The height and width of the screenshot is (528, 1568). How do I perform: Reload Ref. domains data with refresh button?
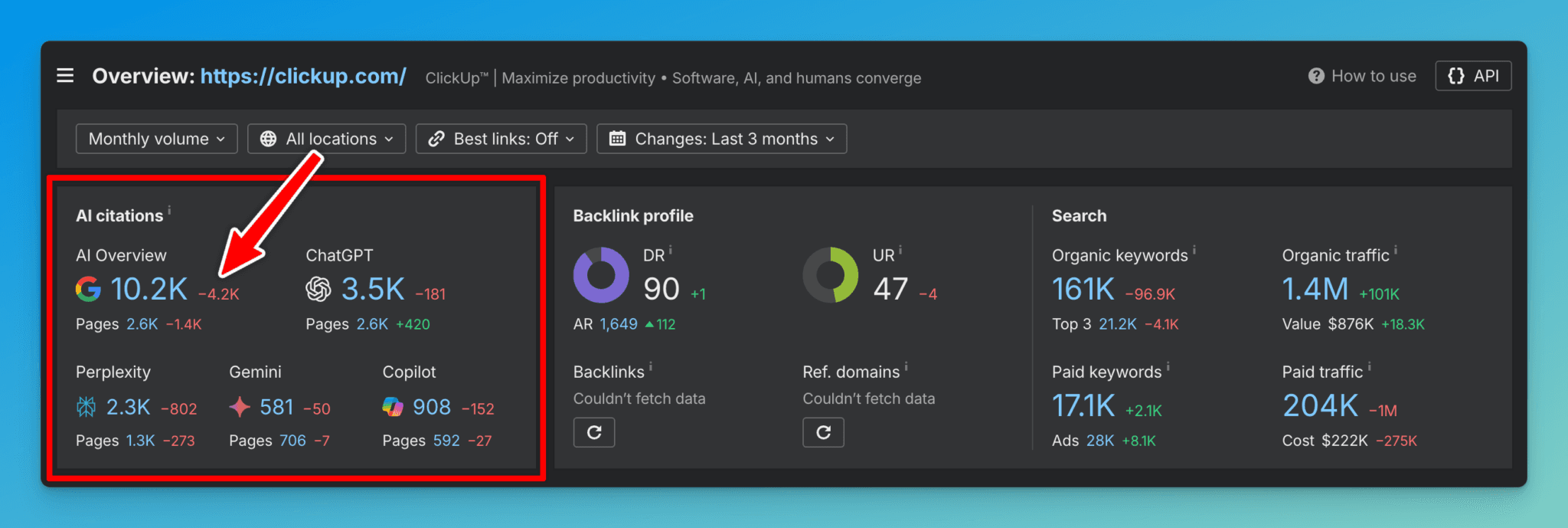coord(823,432)
